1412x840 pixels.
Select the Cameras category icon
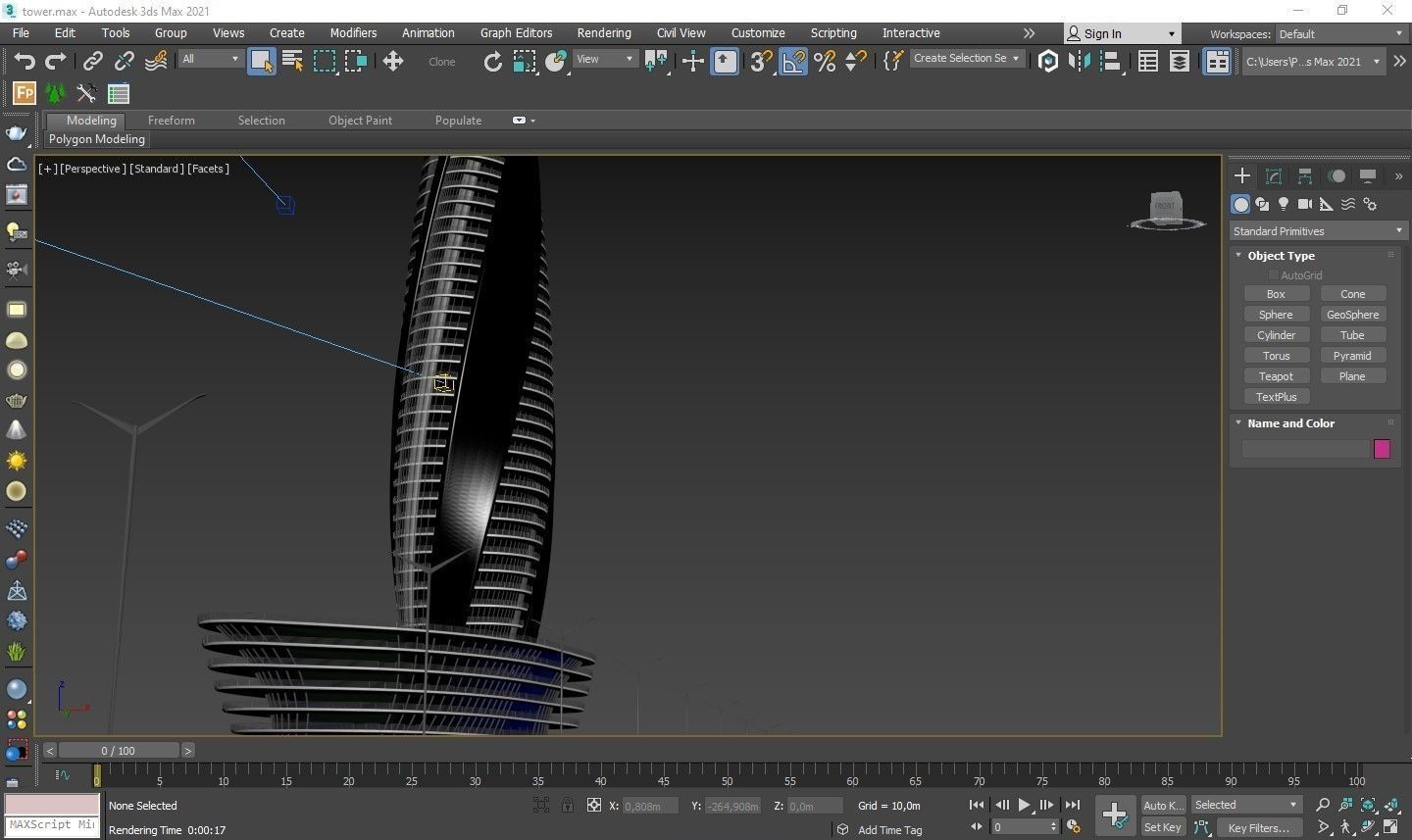1305,204
